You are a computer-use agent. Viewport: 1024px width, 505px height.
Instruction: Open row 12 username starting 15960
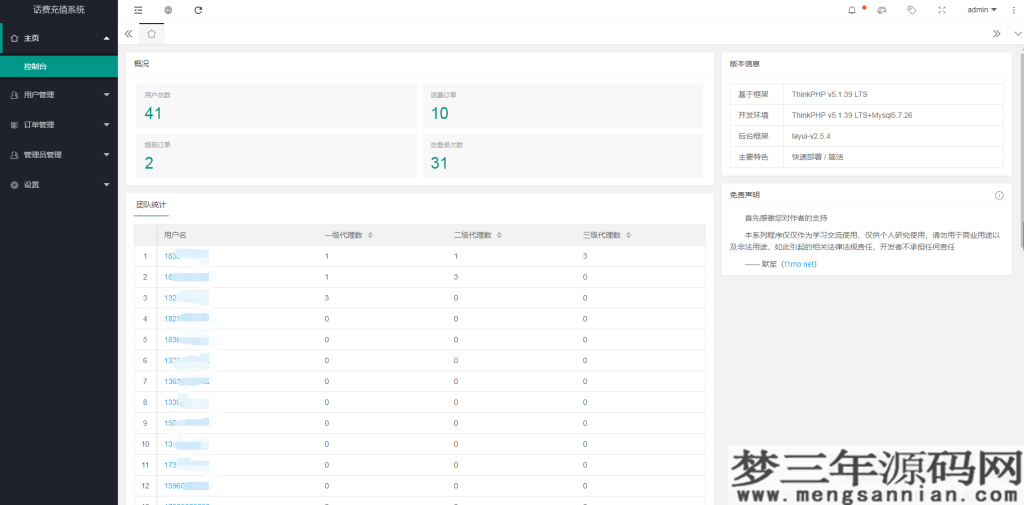pos(187,486)
